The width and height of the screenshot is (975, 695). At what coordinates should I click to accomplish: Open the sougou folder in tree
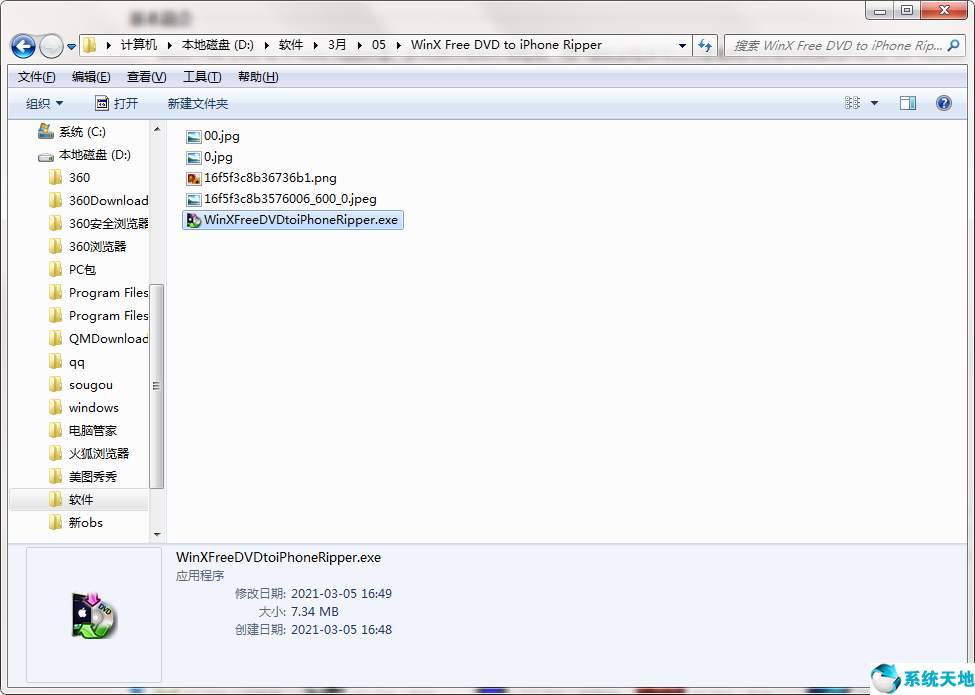[x=81, y=385]
